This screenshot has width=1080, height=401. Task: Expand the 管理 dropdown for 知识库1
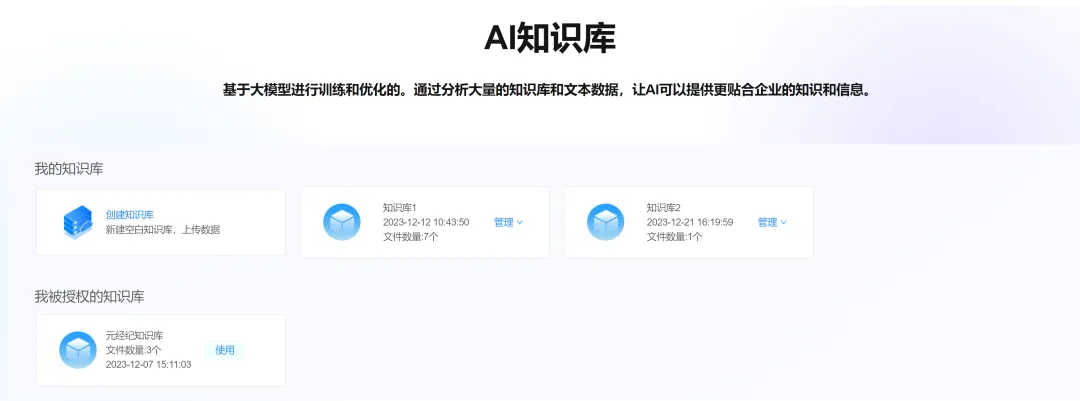(508, 222)
